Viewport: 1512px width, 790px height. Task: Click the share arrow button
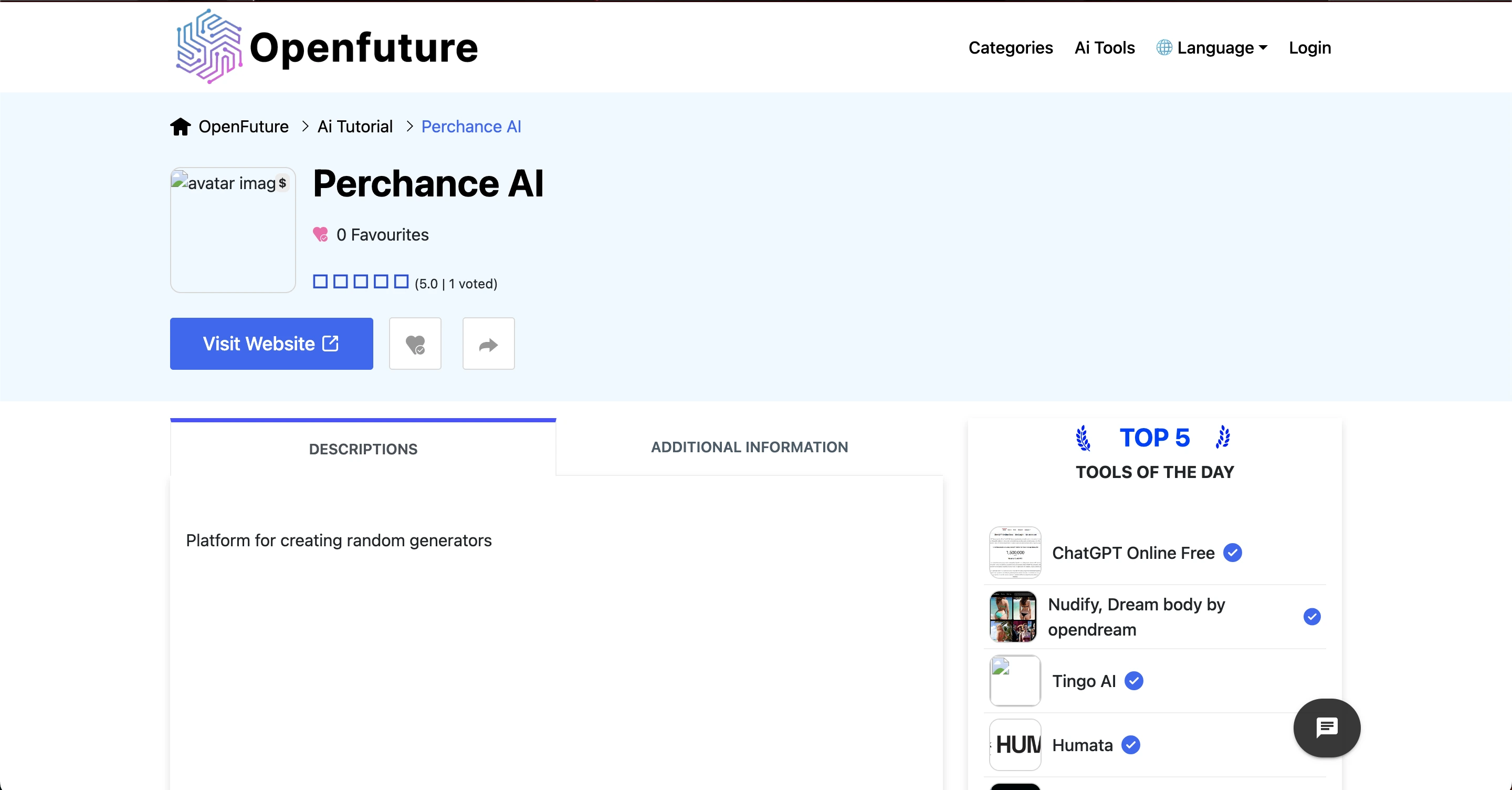tap(488, 344)
